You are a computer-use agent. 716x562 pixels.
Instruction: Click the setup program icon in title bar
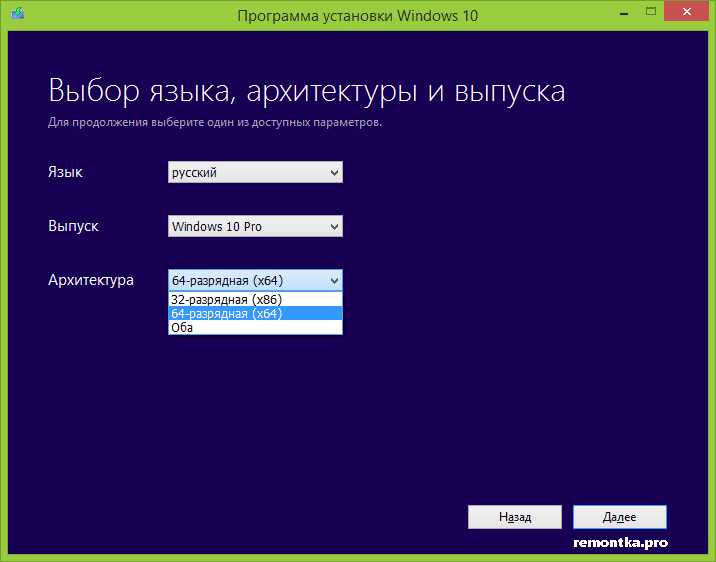18,13
